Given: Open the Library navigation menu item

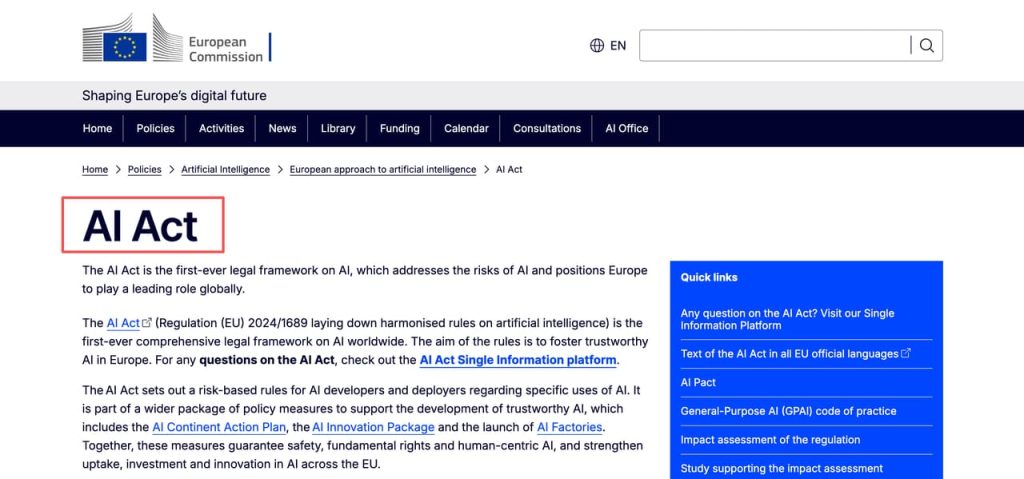Looking at the screenshot, I should click(338, 128).
